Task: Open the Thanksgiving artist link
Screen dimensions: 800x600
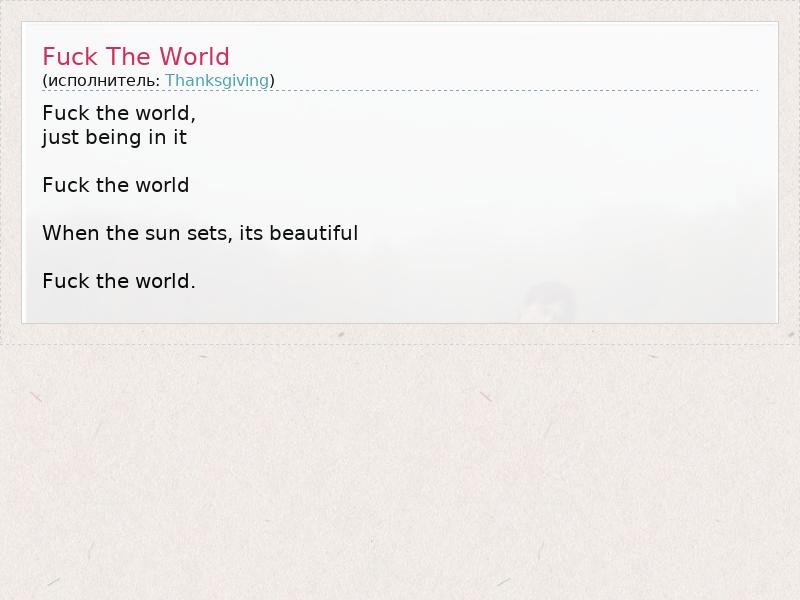Action: (217, 80)
